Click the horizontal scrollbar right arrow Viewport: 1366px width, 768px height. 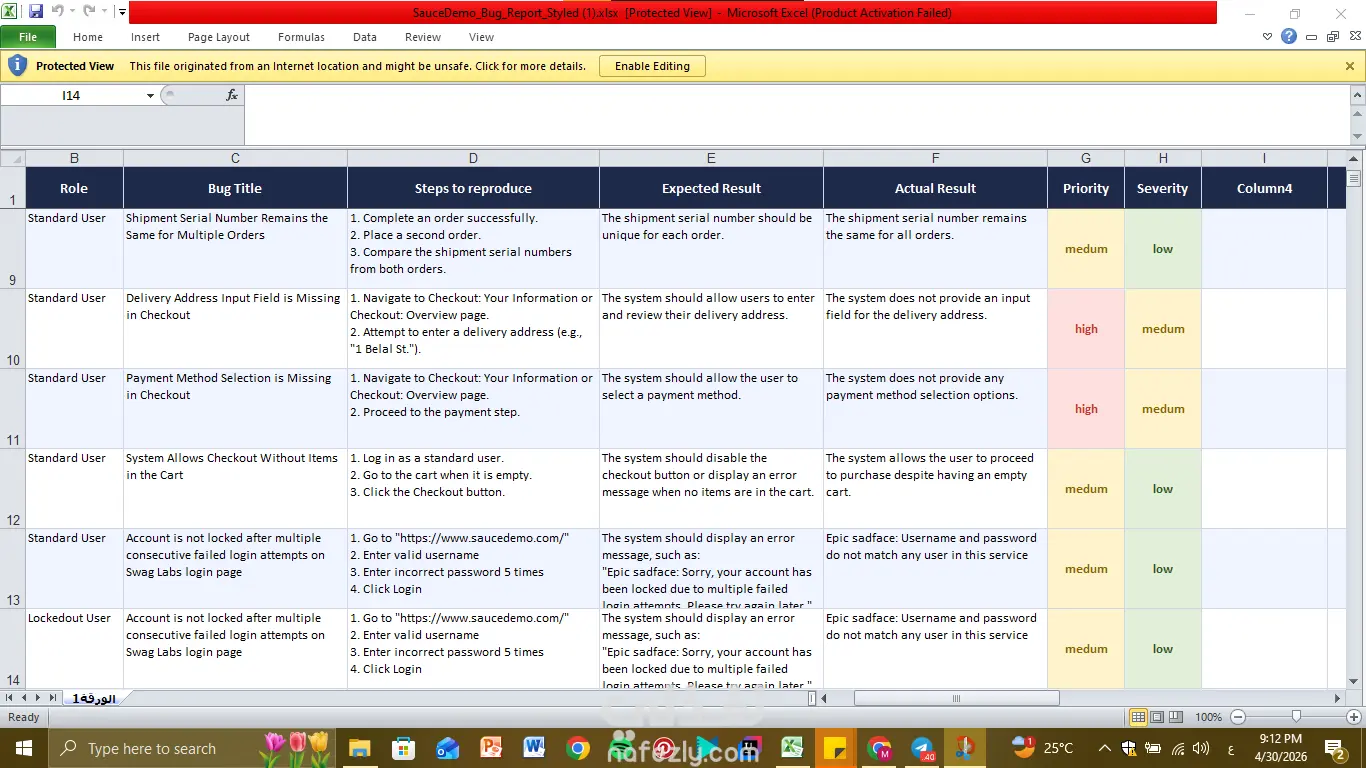[1338, 698]
